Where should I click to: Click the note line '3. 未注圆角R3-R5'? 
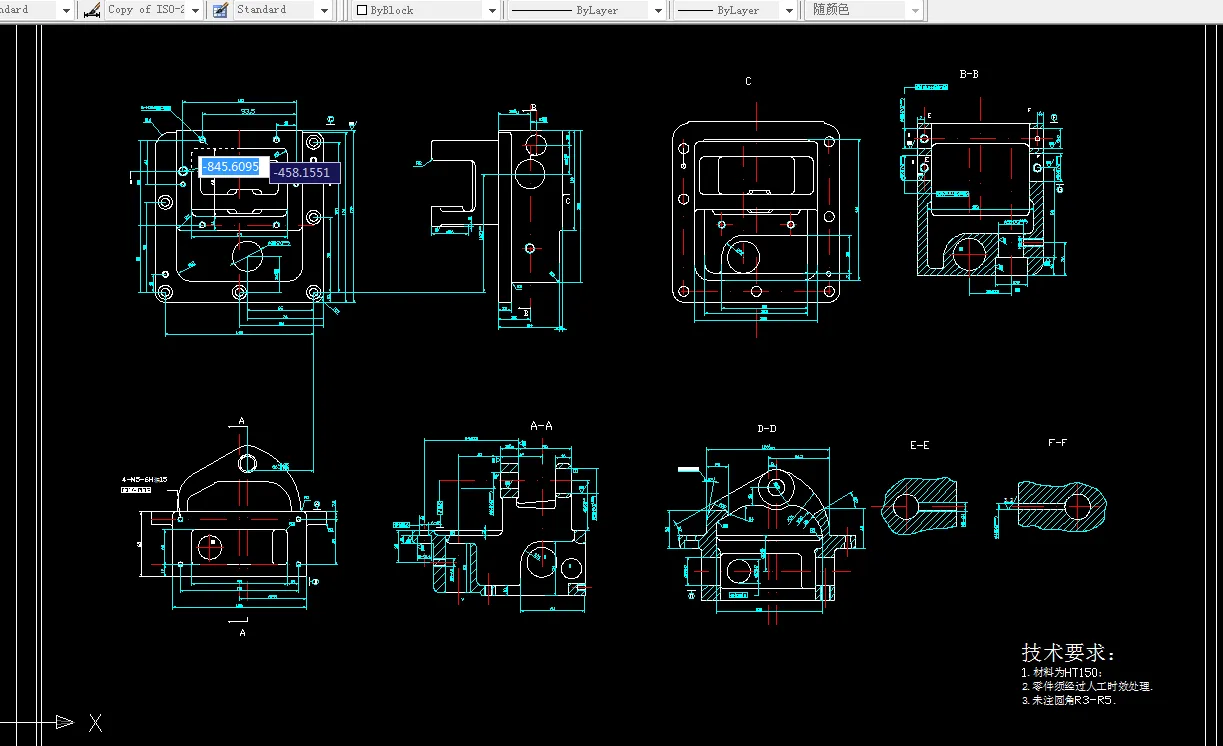(1069, 700)
